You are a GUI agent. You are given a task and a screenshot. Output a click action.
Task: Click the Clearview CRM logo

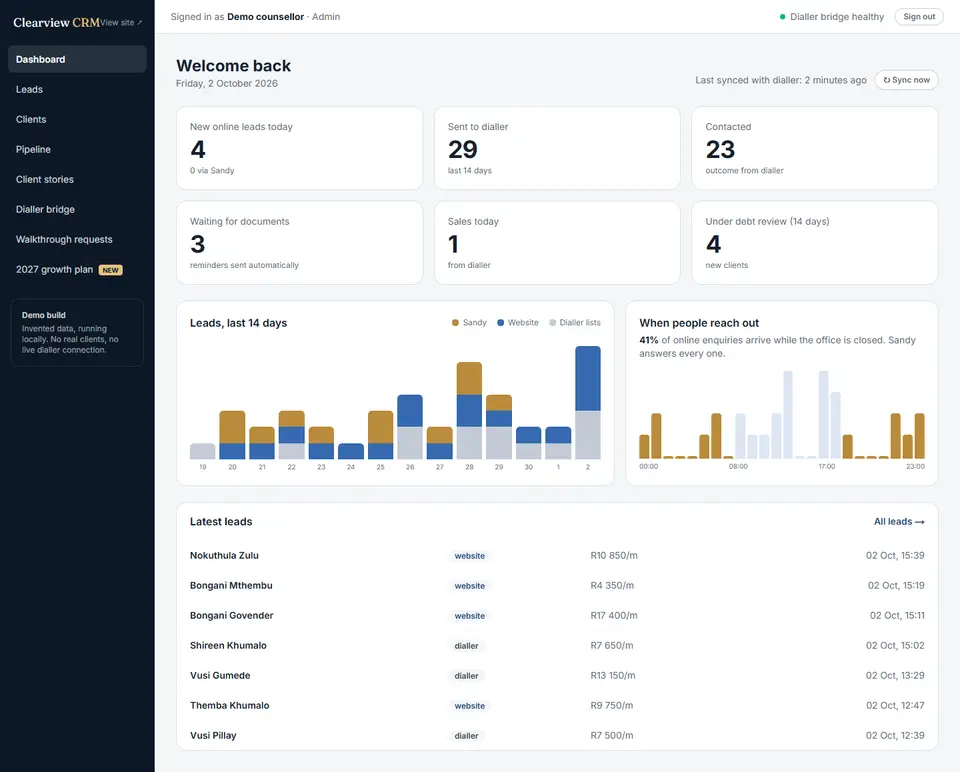coord(56,23)
